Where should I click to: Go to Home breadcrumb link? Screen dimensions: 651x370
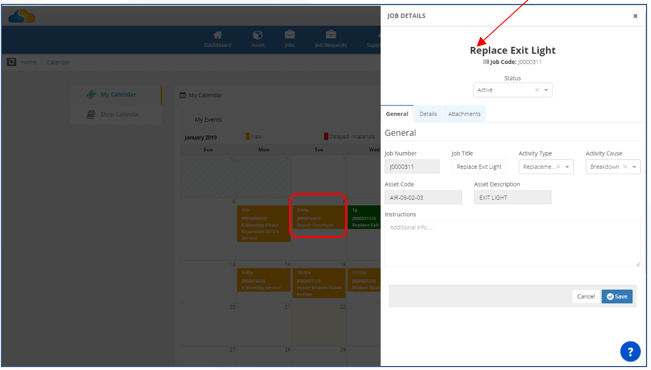[29, 62]
